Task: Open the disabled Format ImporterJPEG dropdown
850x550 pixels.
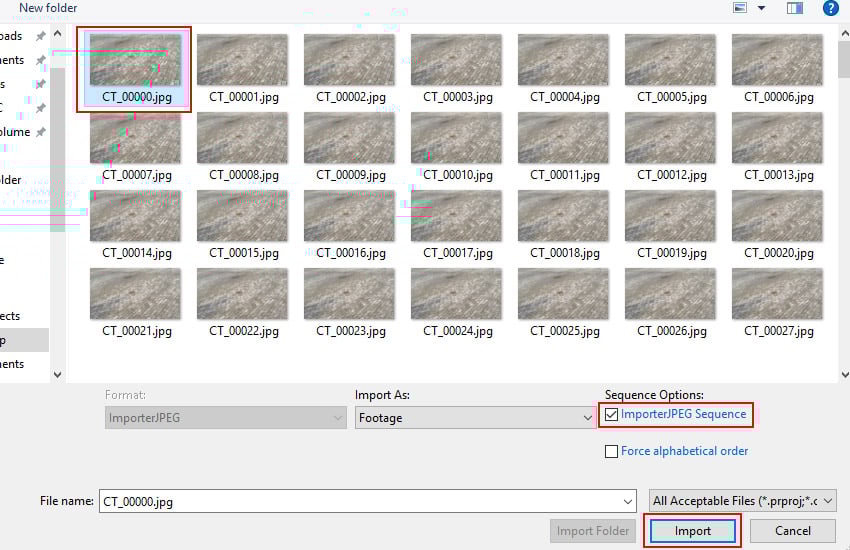Action: (226, 418)
